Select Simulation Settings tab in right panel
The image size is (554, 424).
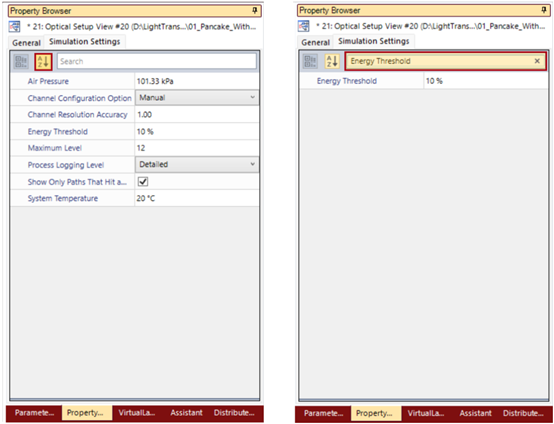tap(373, 41)
